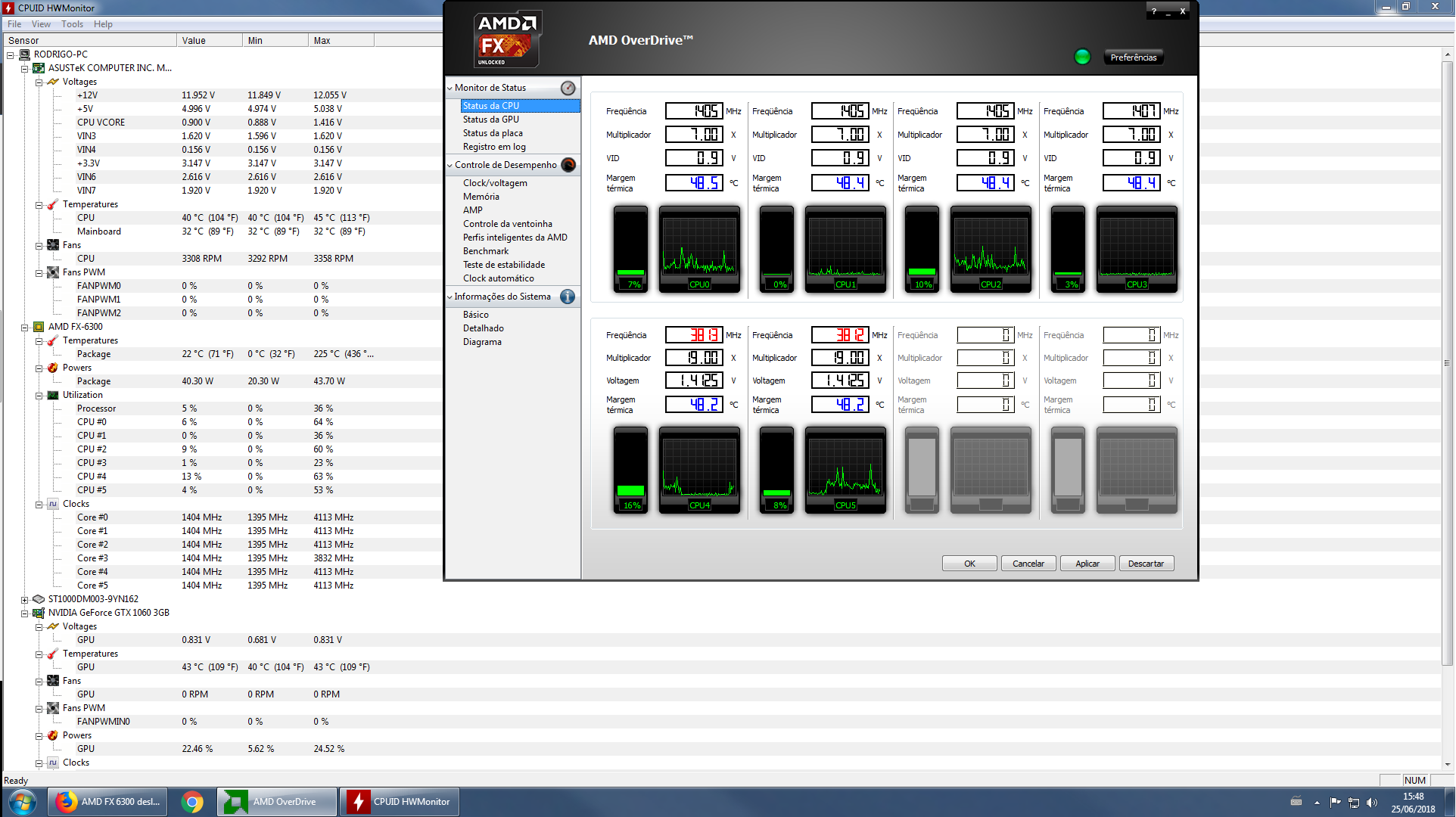The height and width of the screenshot is (817, 1456).
Task: Open the Help menu in HWMonitor
Action: [x=103, y=24]
